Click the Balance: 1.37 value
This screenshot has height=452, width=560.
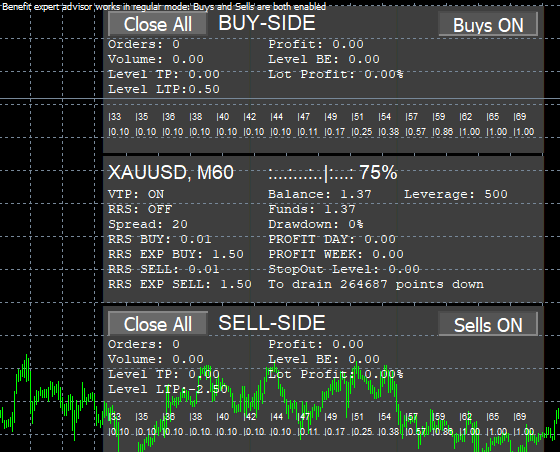320,194
